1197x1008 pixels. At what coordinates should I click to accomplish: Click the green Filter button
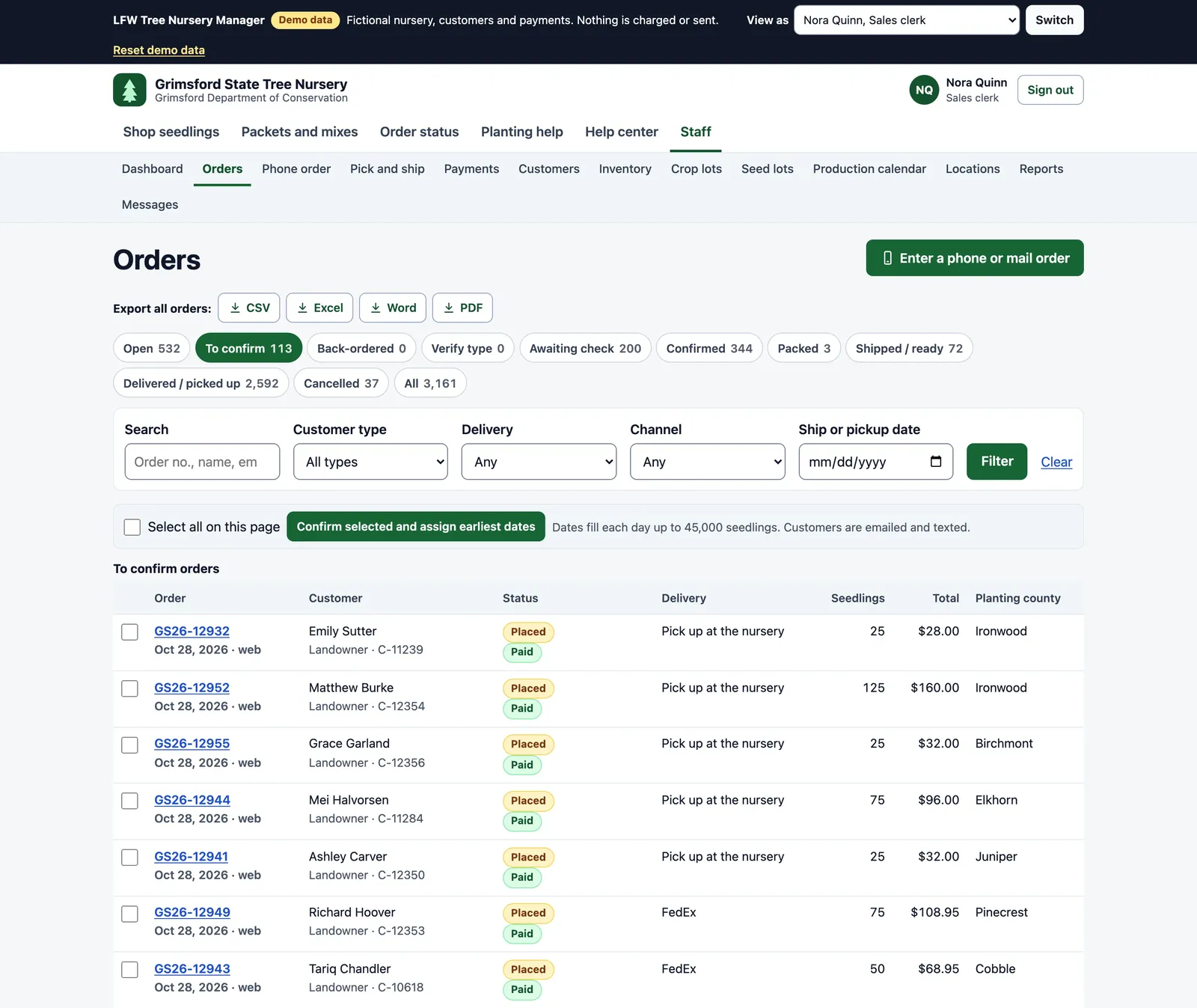tap(997, 462)
